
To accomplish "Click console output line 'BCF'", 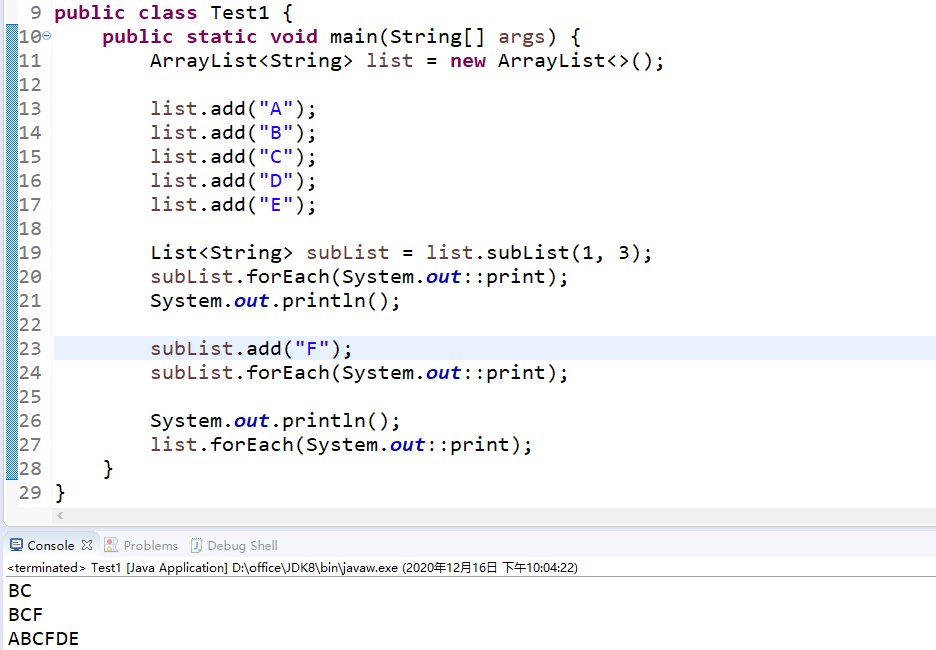I will coord(26,615).
